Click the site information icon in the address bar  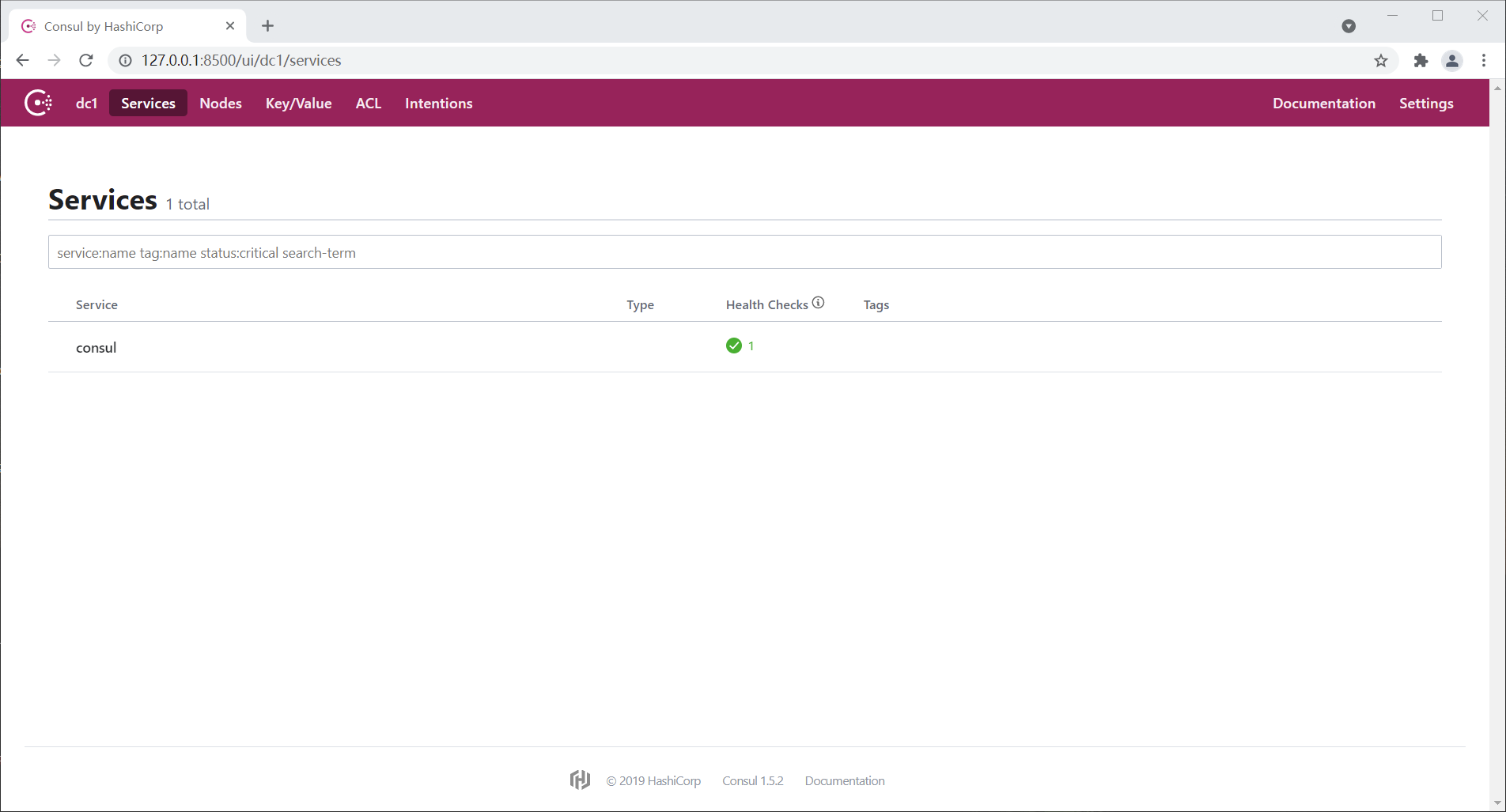pyautogui.click(x=125, y=61)
